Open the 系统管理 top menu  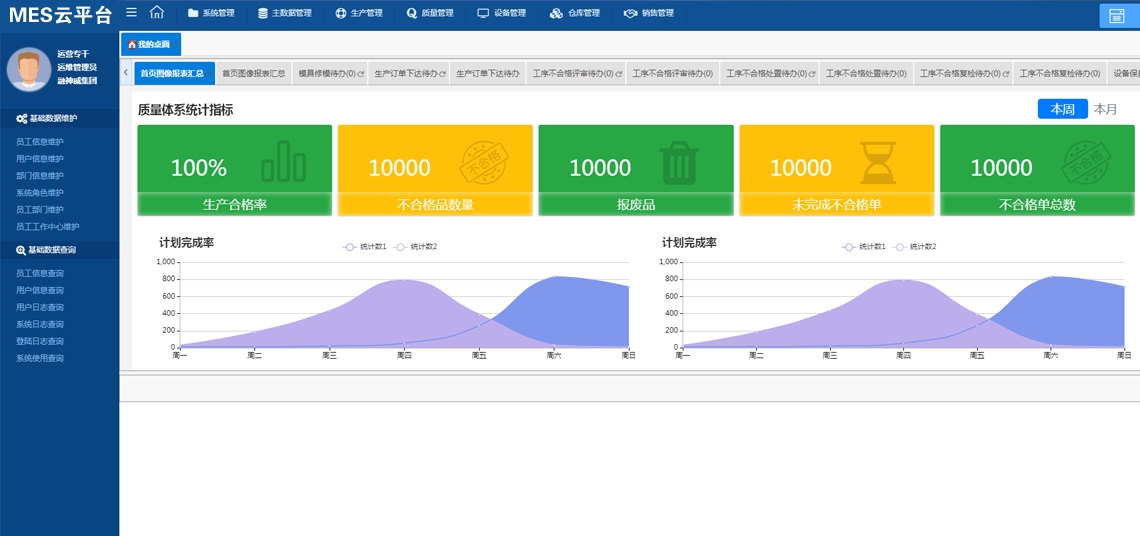click(211, 14)
